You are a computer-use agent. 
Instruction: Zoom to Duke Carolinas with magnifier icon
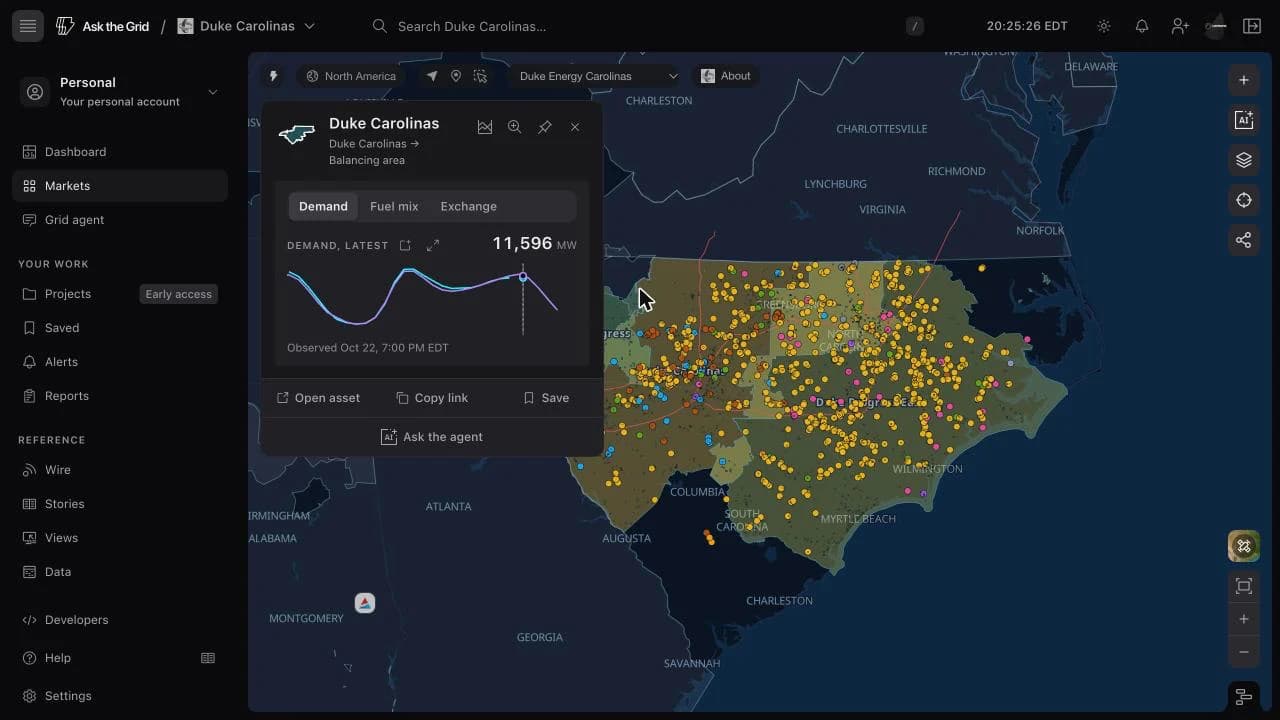[514, 127]
